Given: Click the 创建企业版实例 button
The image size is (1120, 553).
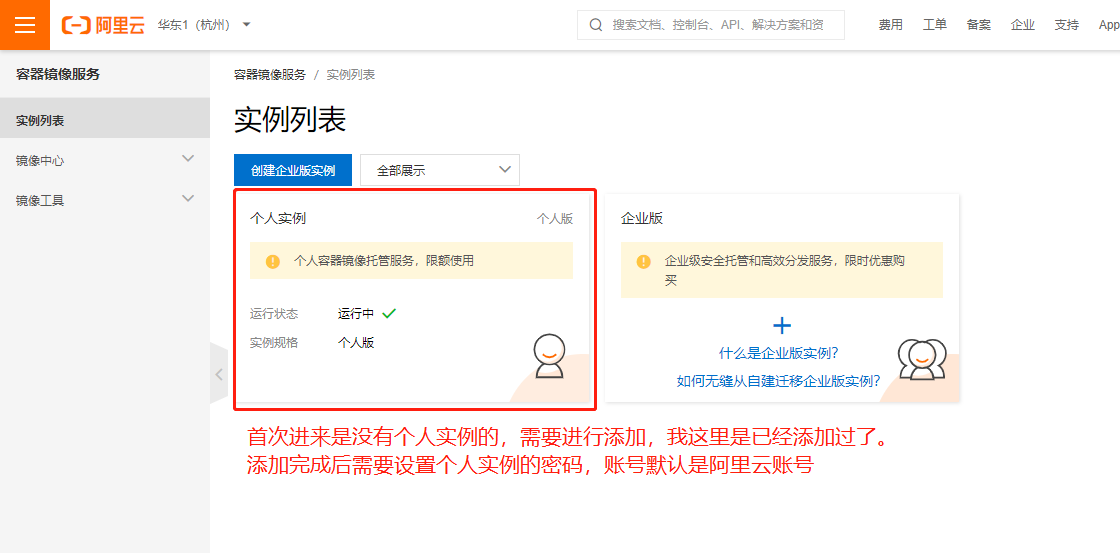Looking at the screenshot, I should [293, 170].
